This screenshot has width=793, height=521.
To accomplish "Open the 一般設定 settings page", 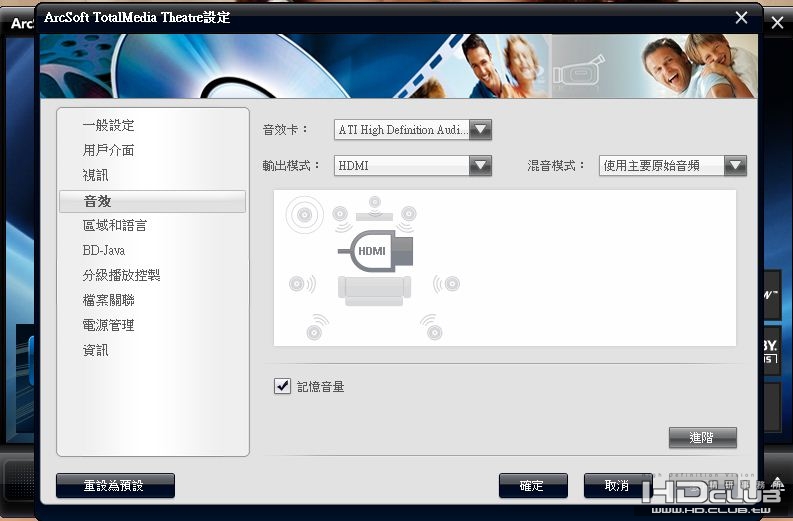I will [x=108, y=125].
